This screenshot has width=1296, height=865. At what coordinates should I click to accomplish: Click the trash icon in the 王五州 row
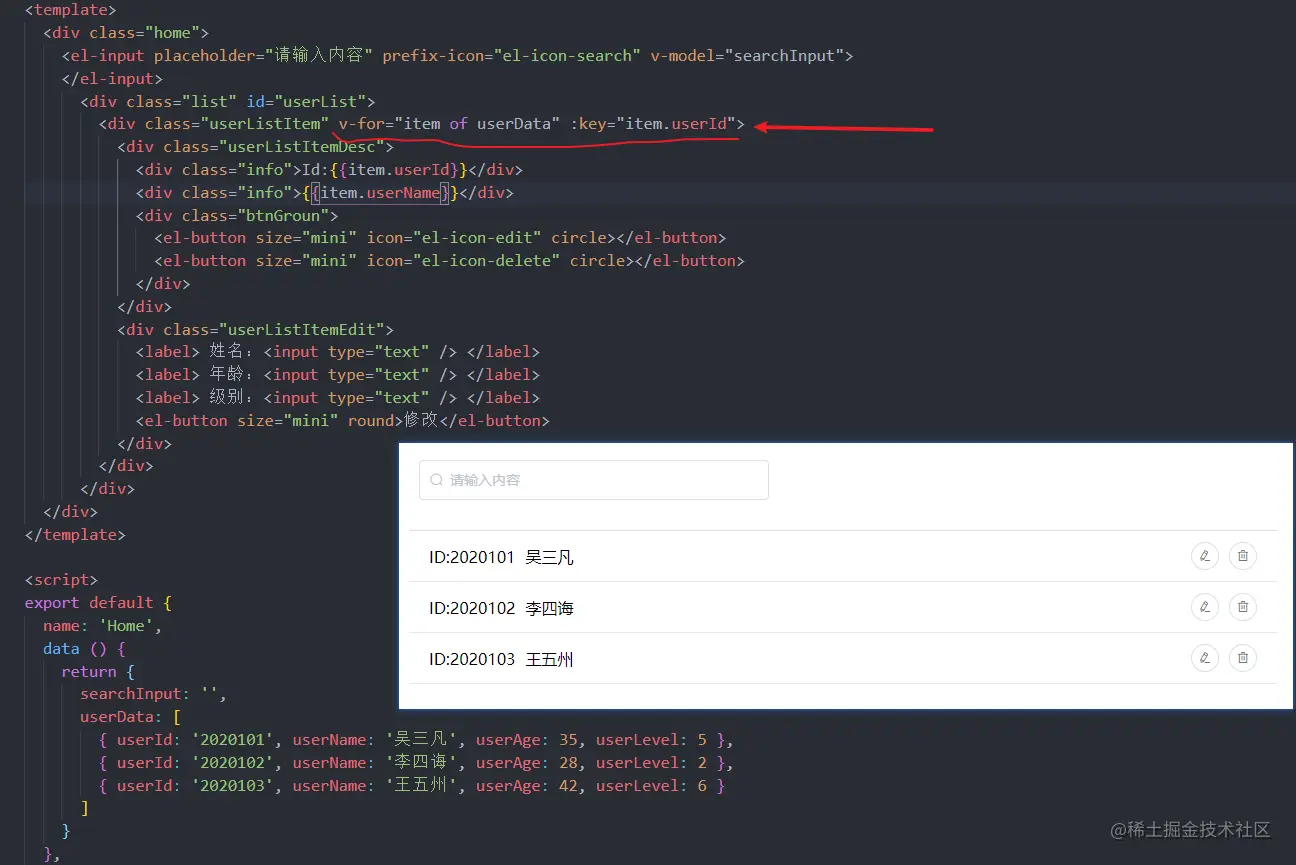click(1243, 658)
